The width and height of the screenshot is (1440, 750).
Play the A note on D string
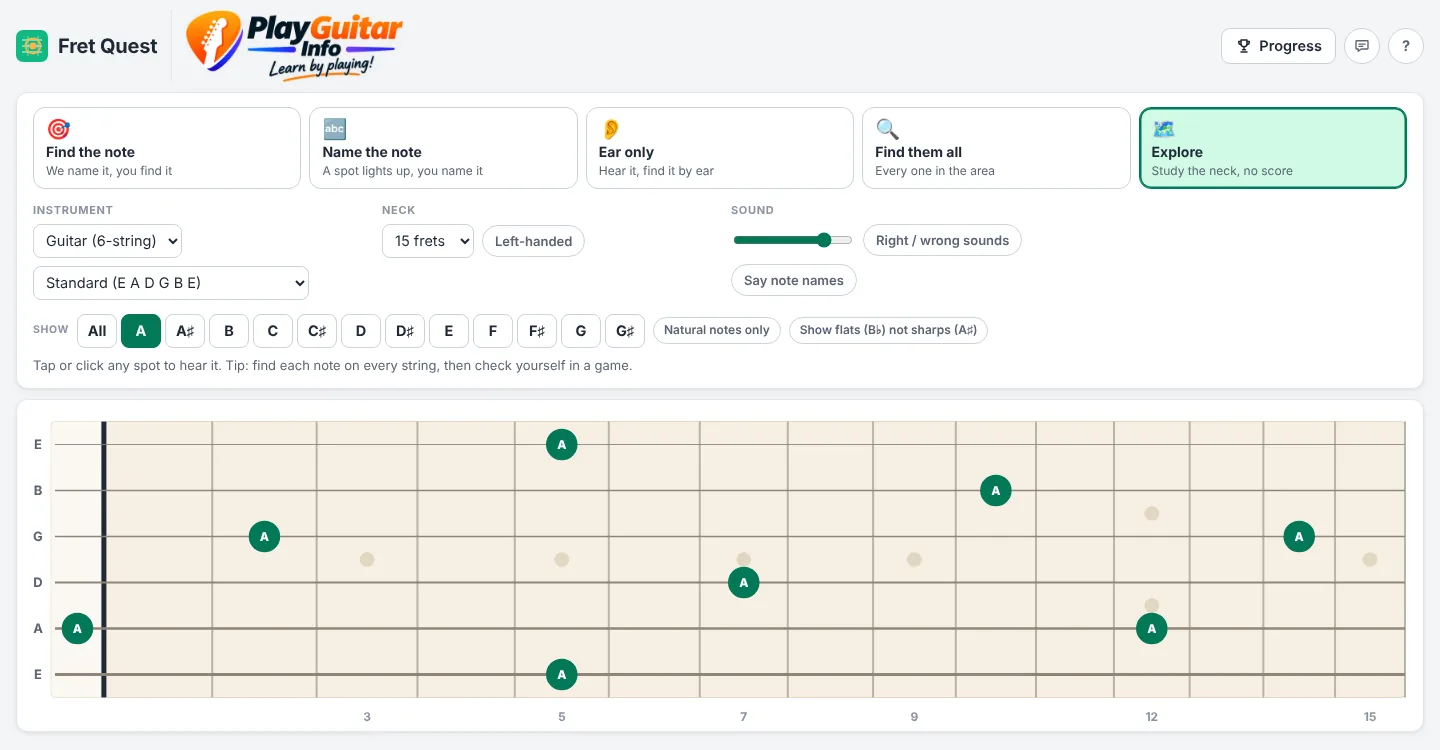743,582
